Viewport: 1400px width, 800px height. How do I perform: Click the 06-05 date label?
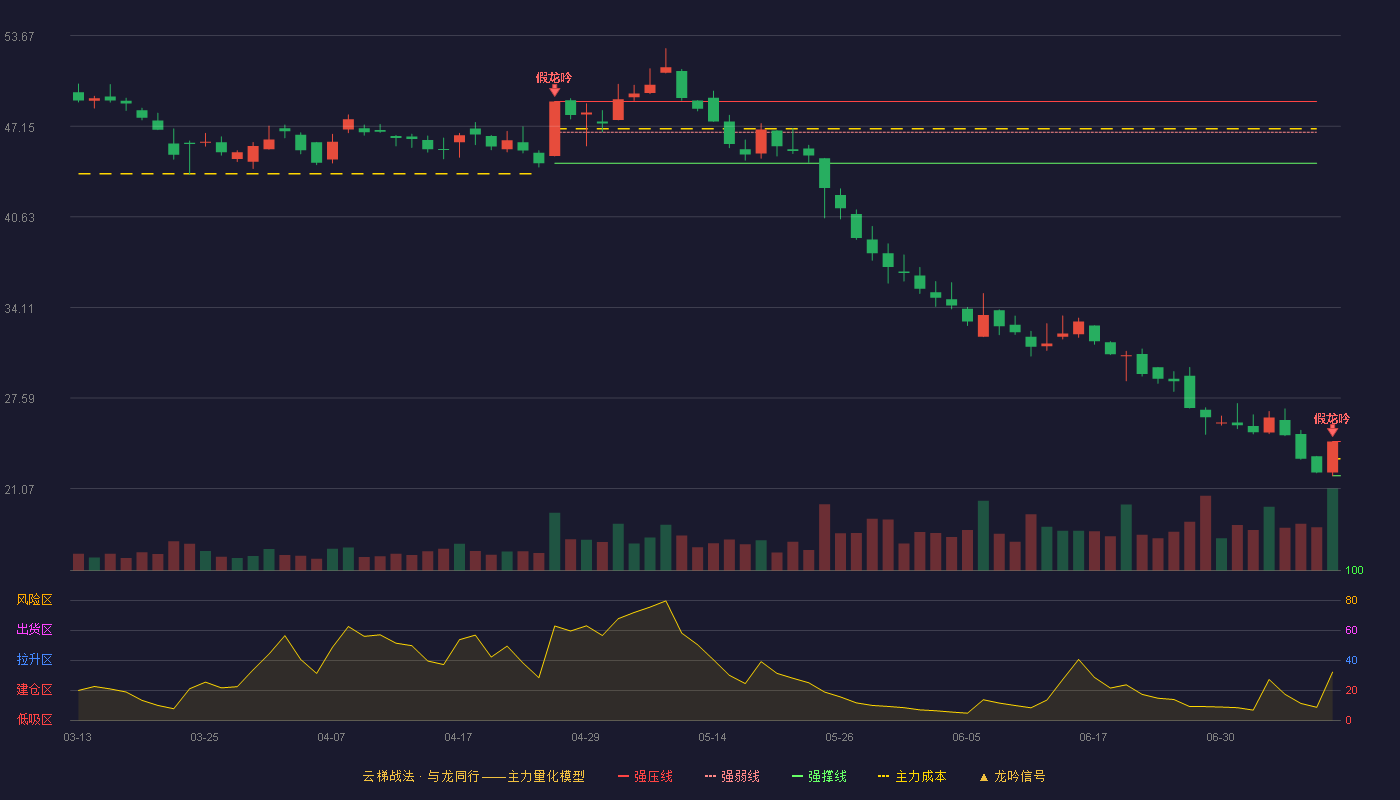click(967, 737)
